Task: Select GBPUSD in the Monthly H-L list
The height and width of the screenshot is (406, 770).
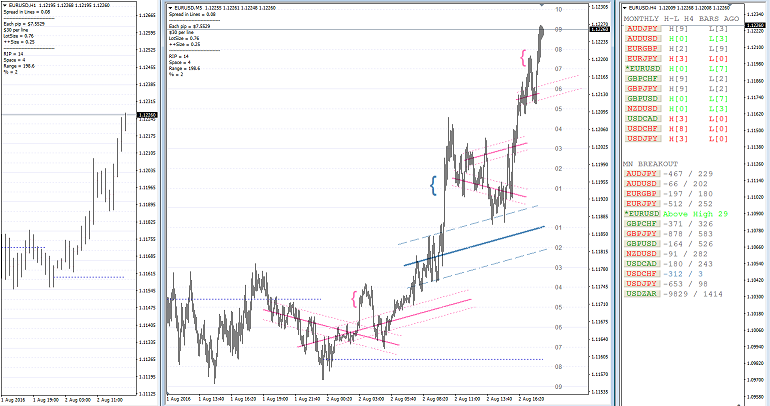Action: coord(642,99)
